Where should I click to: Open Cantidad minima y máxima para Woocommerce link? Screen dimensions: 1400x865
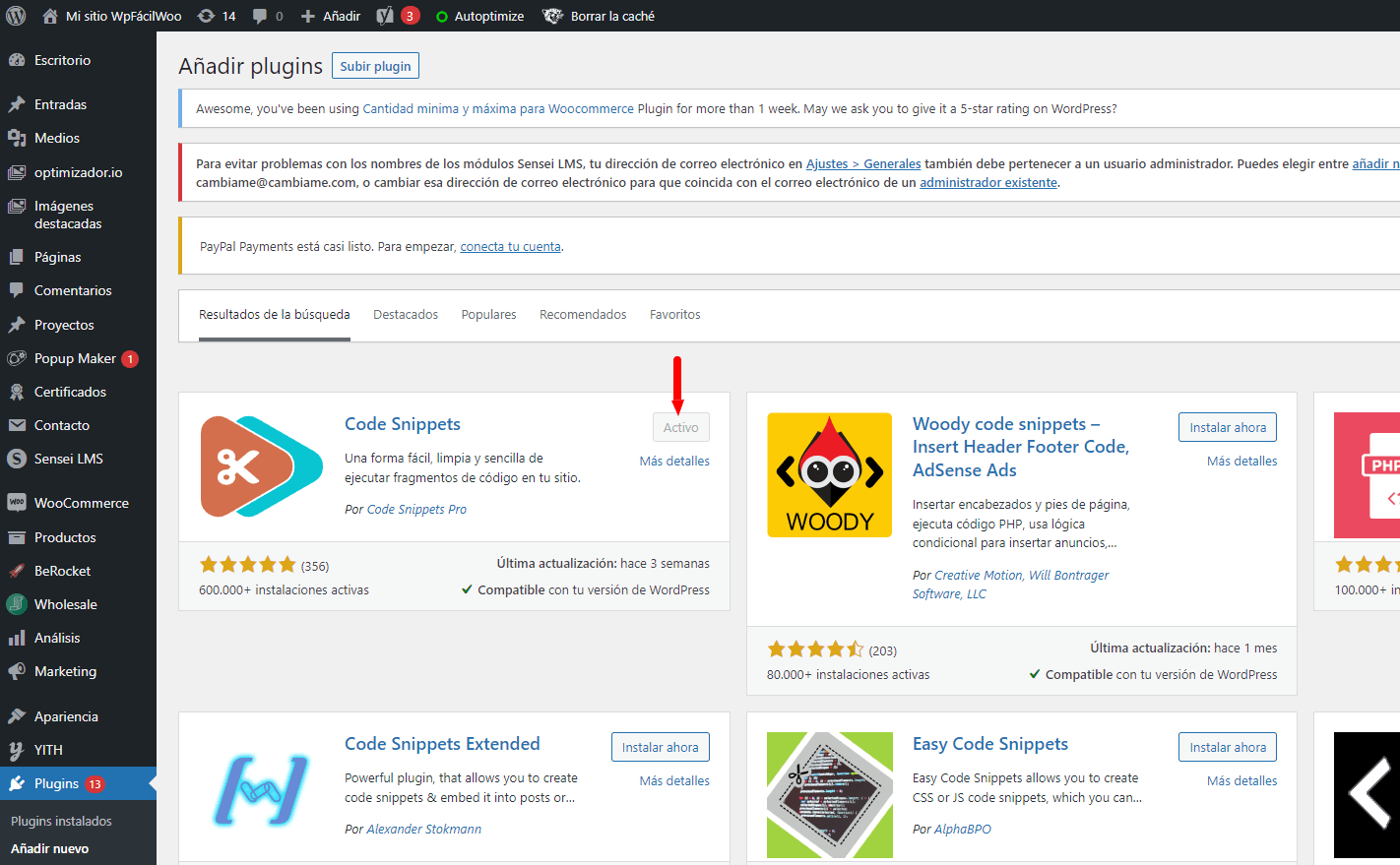click(x=498, y=108)
